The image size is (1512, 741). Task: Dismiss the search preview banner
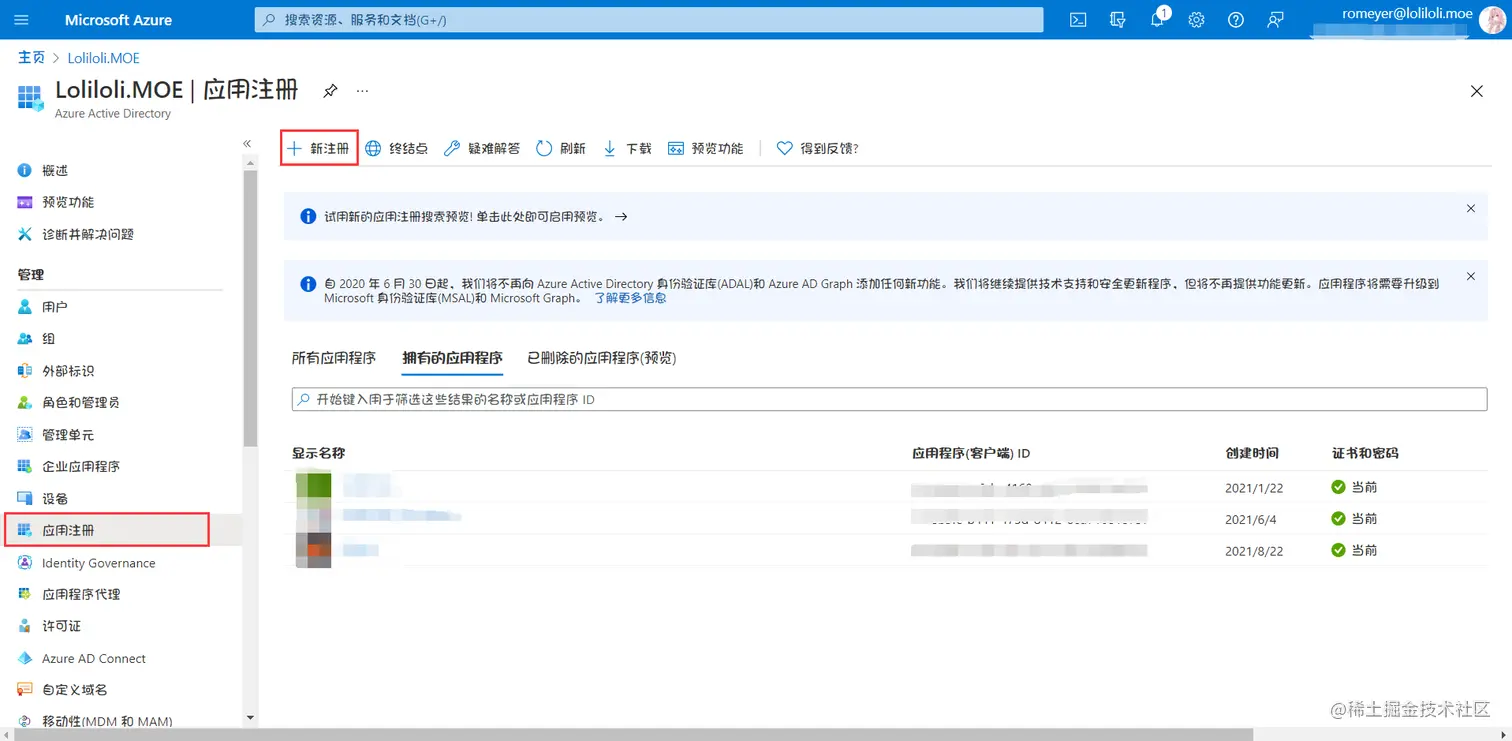point(1470,209)
